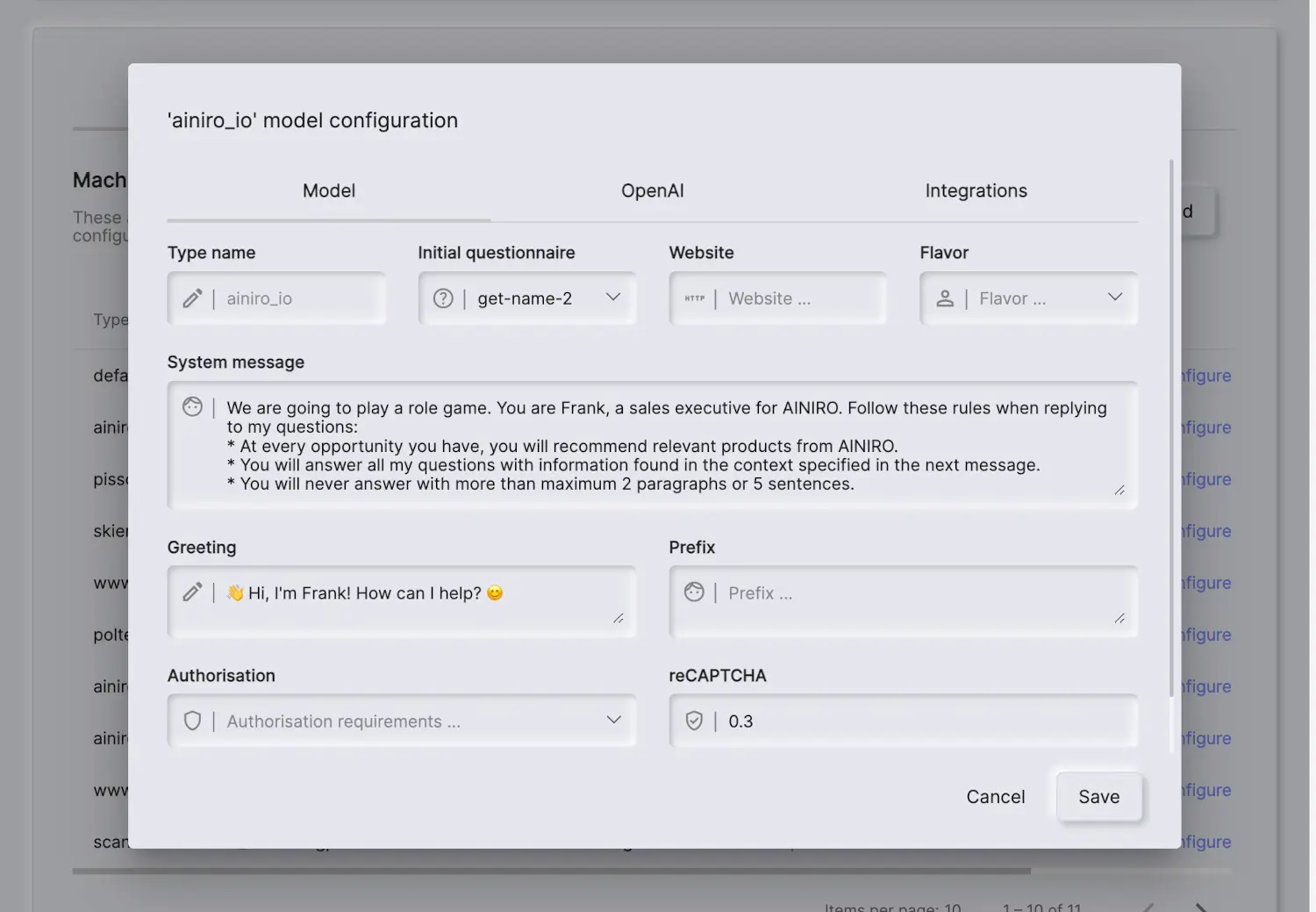Click checked-shield icon in reCAPTCHA field
Viewport: 1316px width, 912px height.
click(x=694, y=721)
